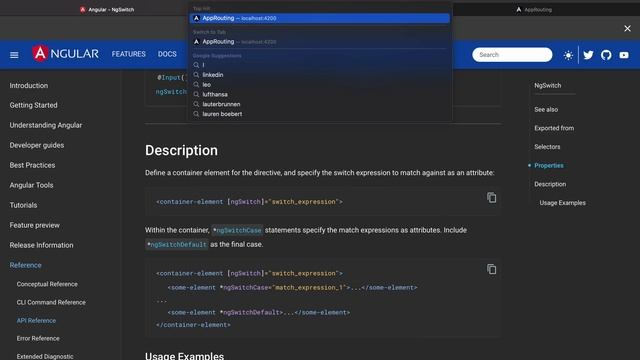Expand the Getting Started sidebar section
Image resolution: width=640 pixels, height=360 pixels.
[x=33, y=105]
